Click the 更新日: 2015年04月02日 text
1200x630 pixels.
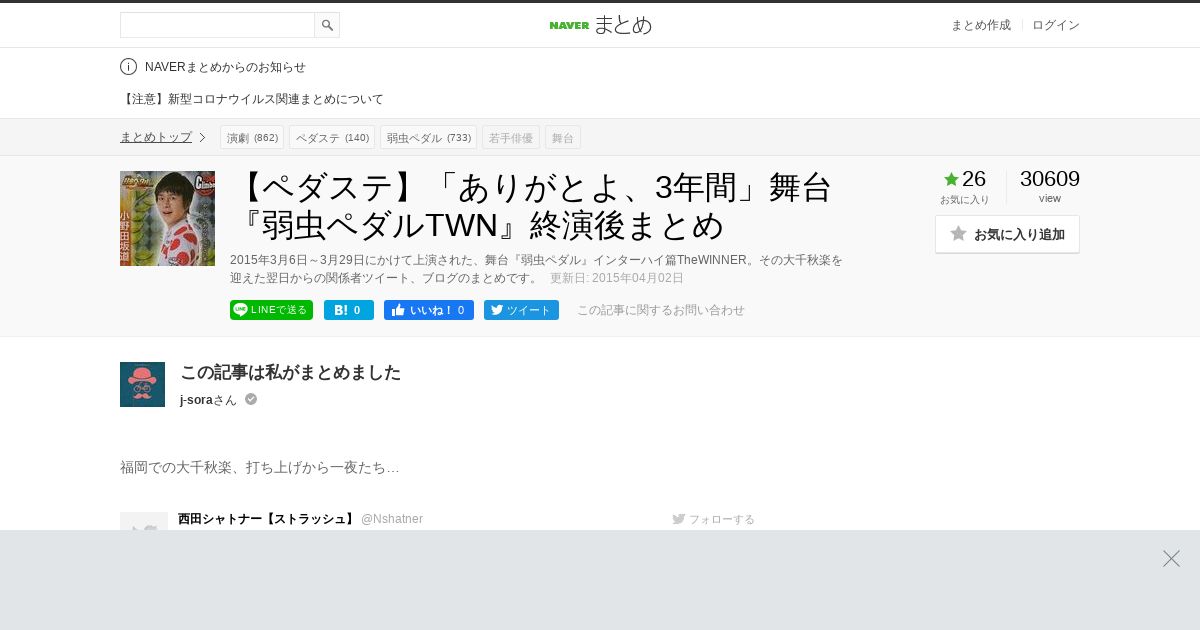tap(617, 278)
